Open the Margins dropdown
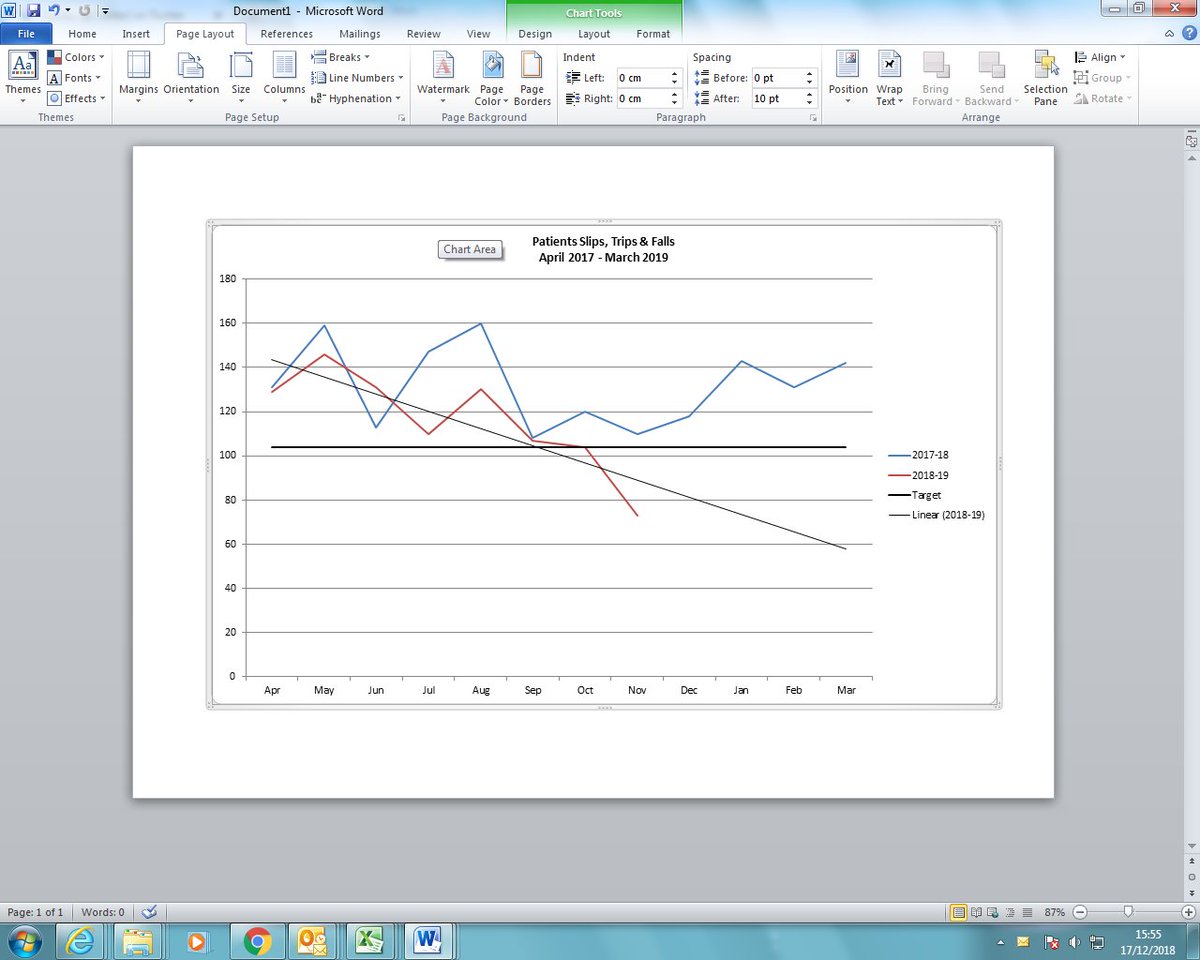 138,77
